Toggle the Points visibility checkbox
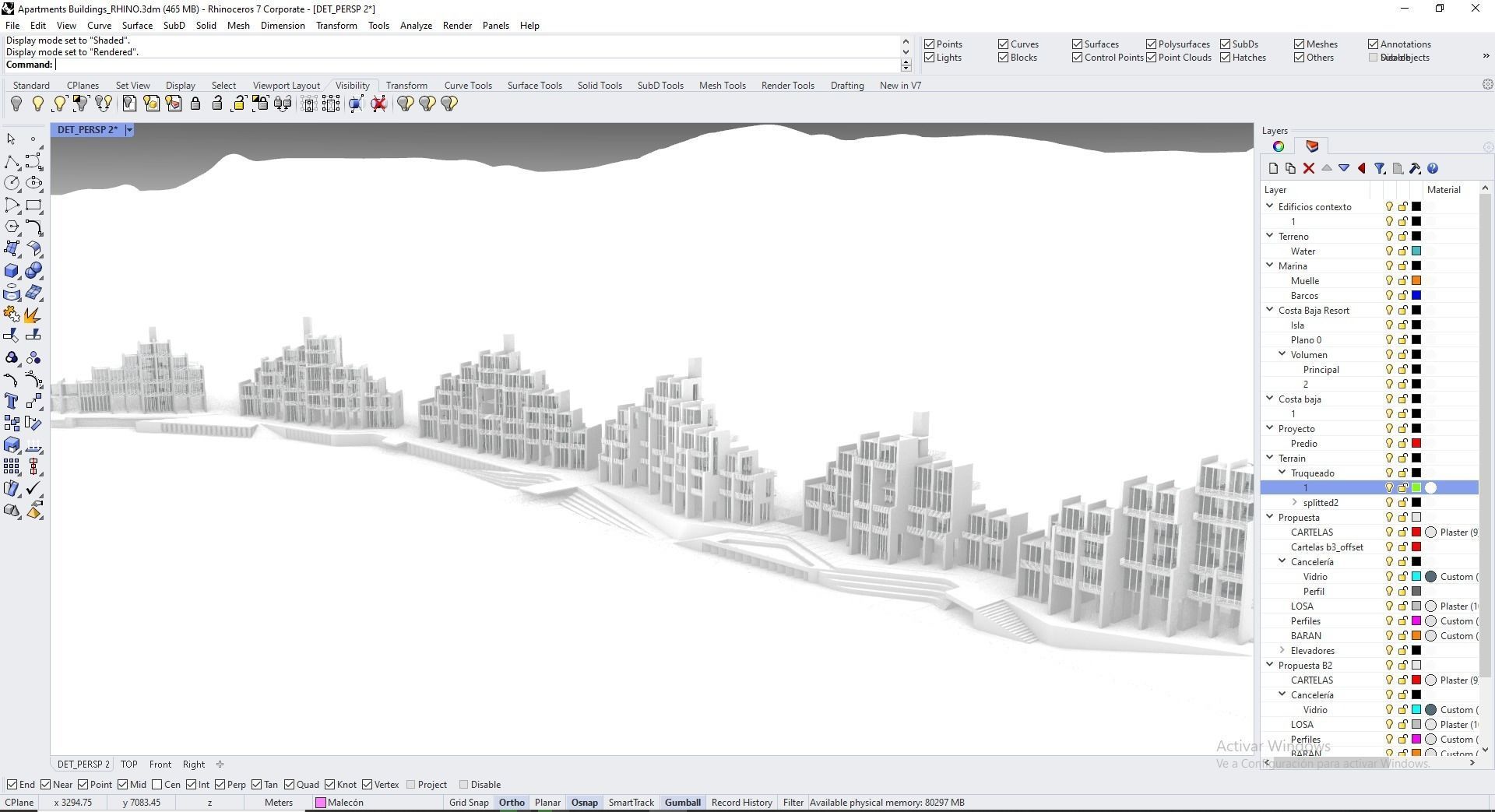Viewport: 1495px width, 812px height. tap(929, 44)
